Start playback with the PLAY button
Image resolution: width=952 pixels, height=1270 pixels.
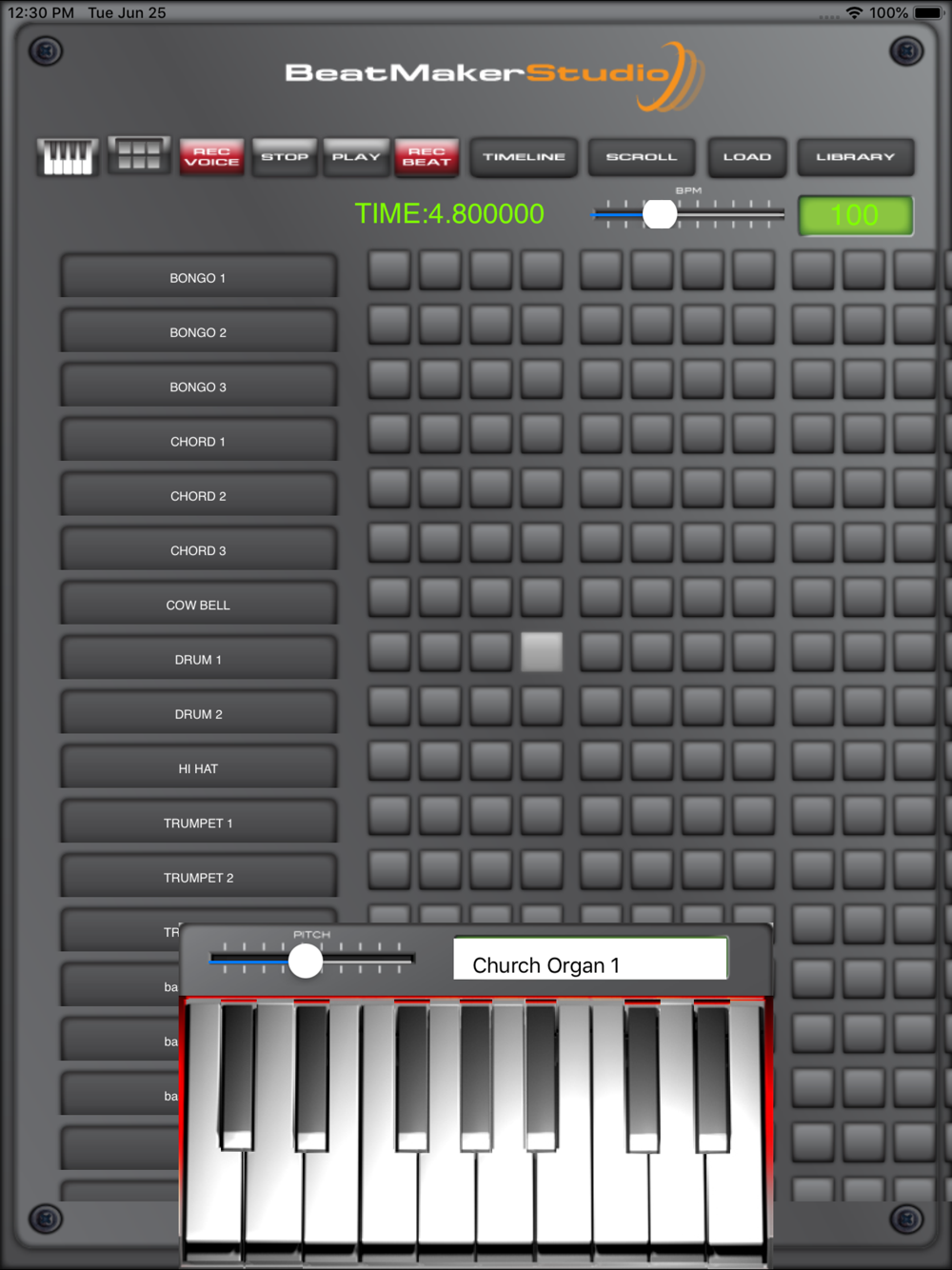coord(356,157)
